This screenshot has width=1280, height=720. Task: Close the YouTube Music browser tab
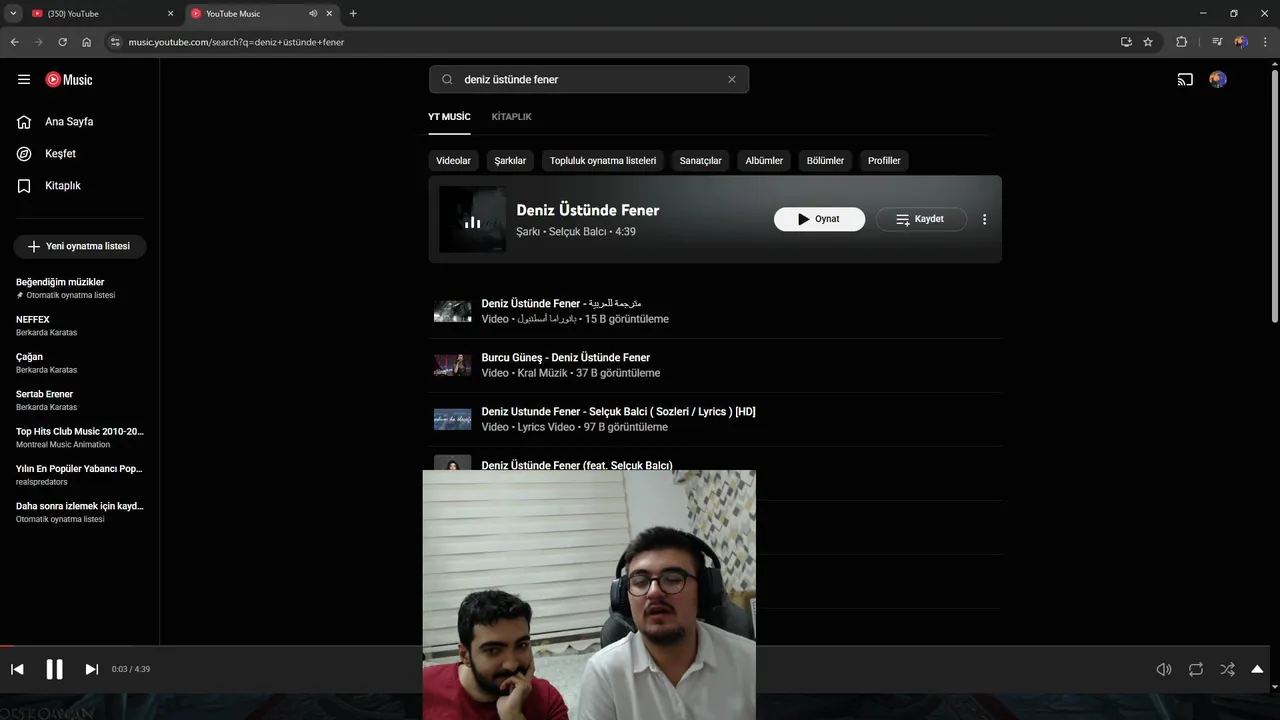[329, 14]
